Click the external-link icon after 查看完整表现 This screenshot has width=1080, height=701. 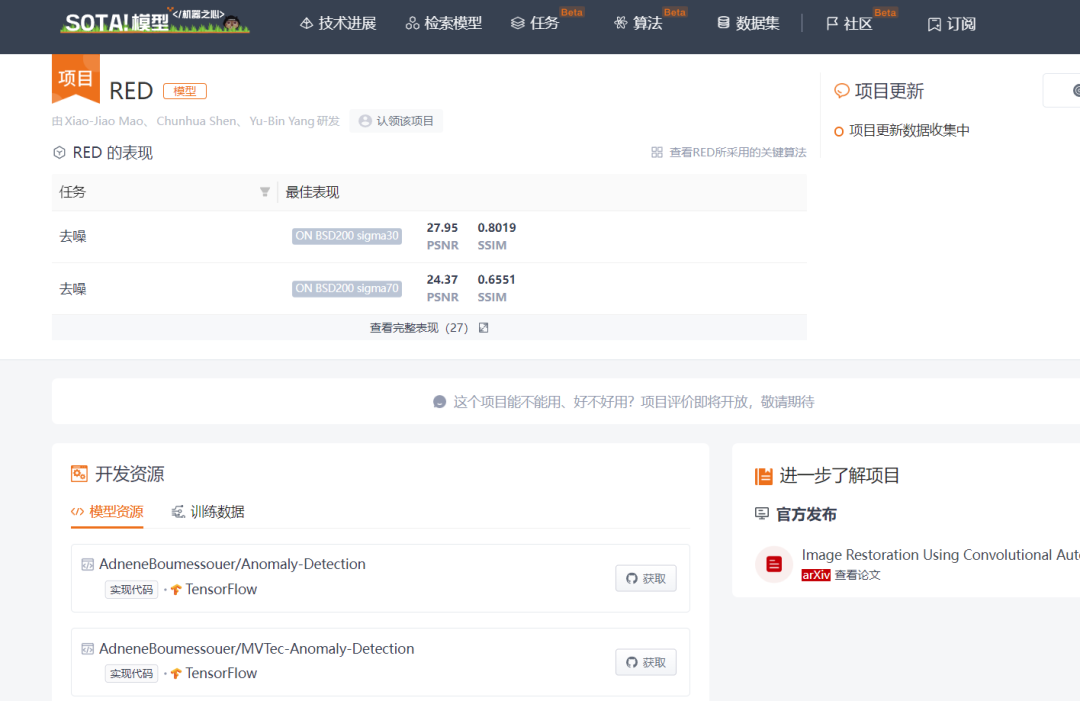click(x=484, y=328)
